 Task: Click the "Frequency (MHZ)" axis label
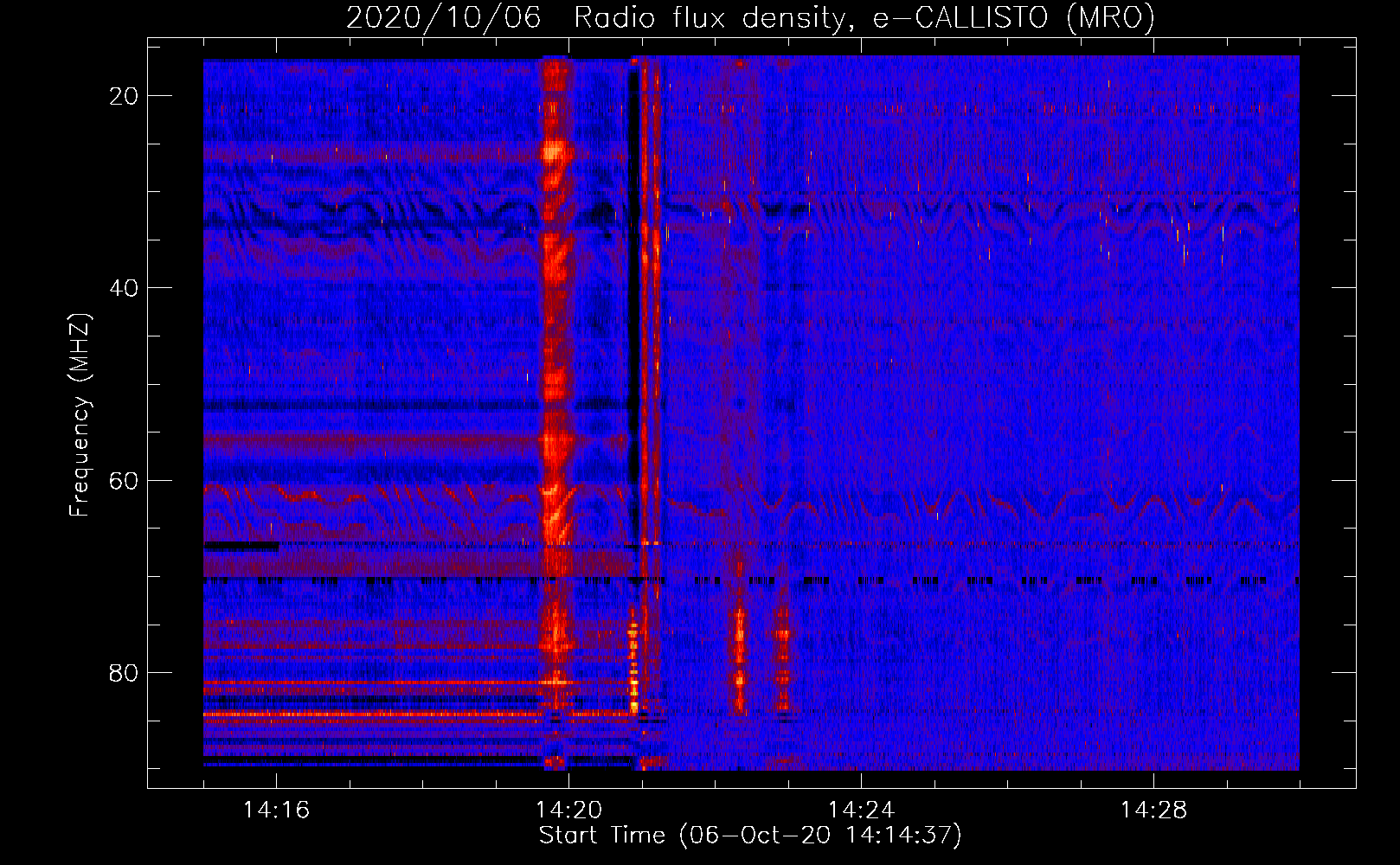80,415
